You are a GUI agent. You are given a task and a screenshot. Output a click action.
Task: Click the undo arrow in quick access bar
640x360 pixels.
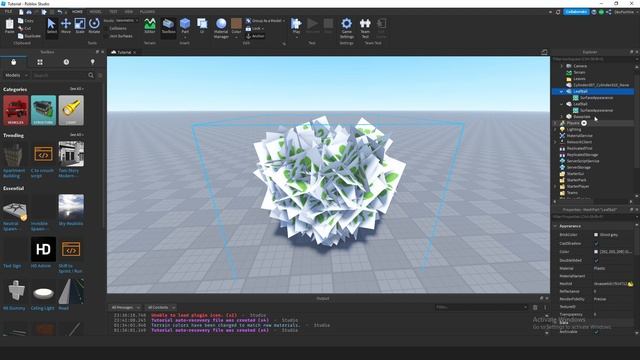pos(59,12)
